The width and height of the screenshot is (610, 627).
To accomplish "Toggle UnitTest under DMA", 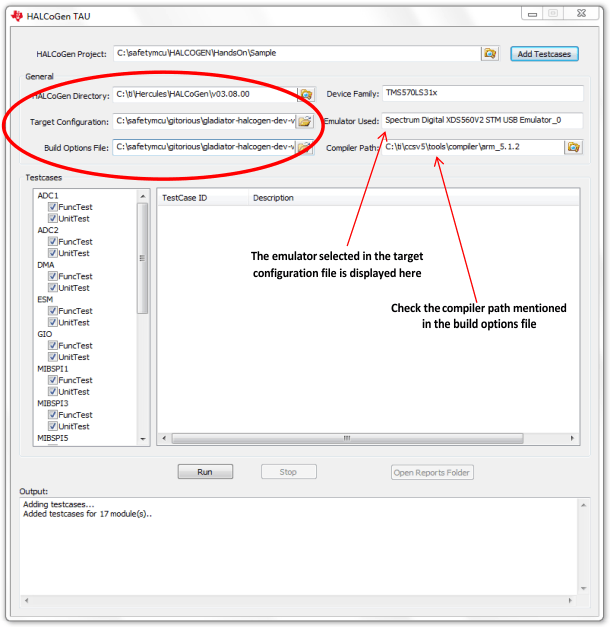I will pos(52,288).
